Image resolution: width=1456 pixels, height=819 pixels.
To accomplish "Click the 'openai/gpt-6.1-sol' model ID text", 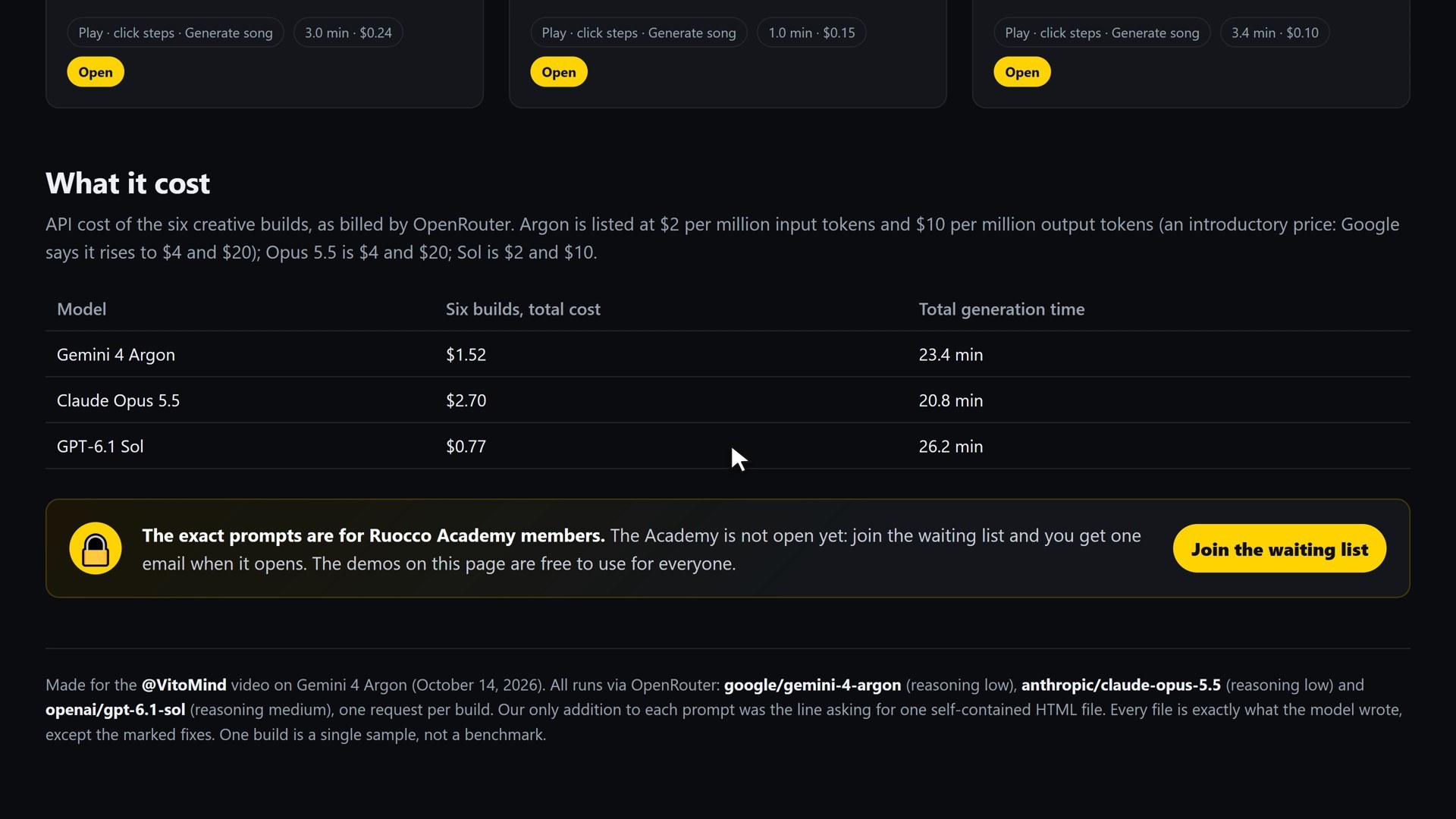I will click(115, 710).
